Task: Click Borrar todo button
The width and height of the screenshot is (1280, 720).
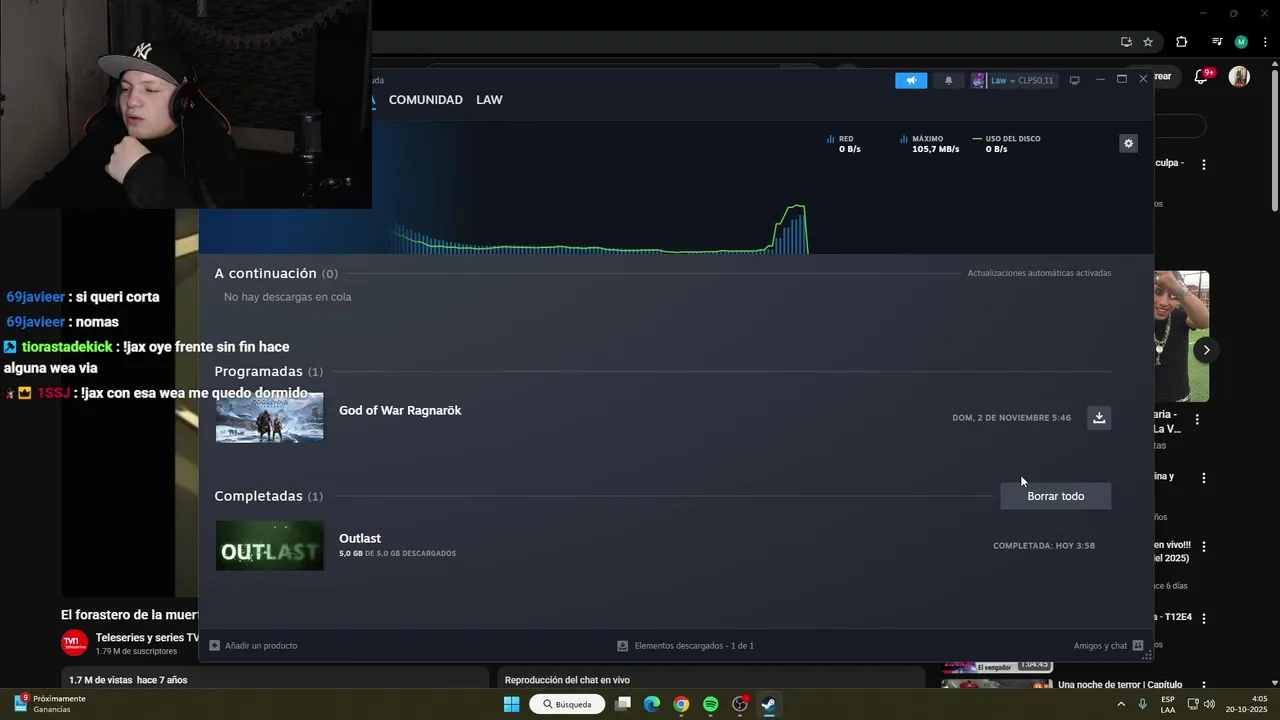Action: 1055,496
